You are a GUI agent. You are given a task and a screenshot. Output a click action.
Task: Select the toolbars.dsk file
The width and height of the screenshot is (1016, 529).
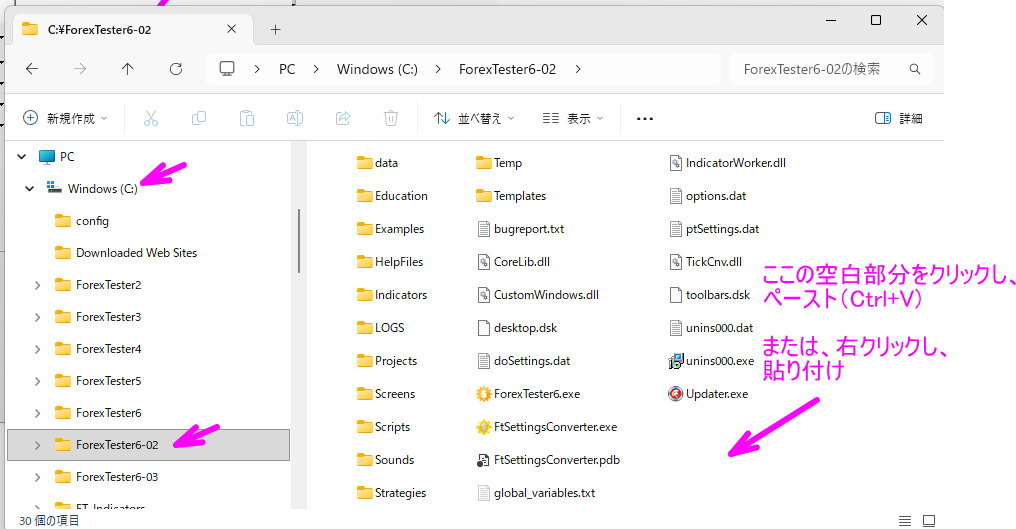709,295
